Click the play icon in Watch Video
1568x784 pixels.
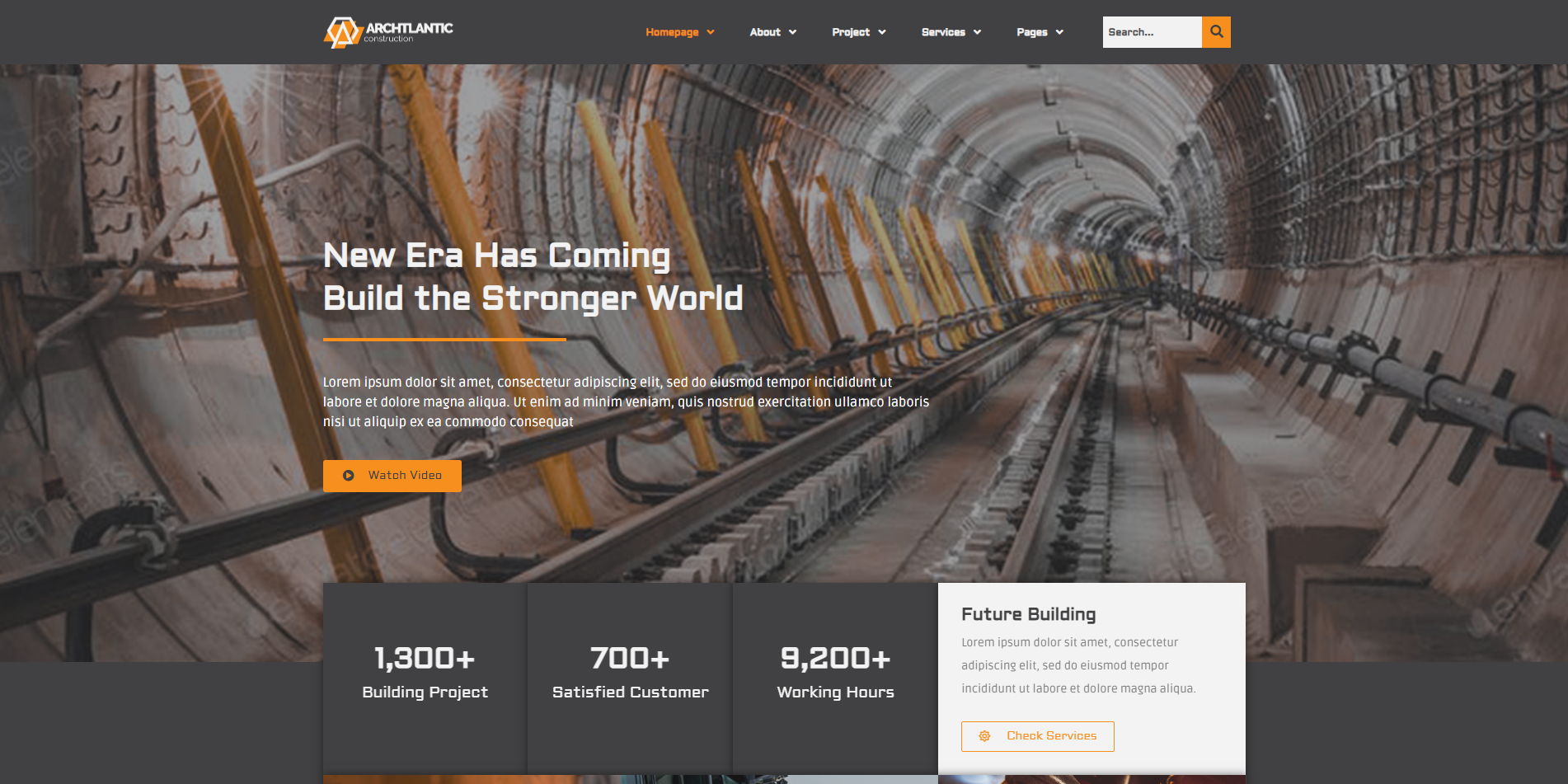tap(349, 476)
